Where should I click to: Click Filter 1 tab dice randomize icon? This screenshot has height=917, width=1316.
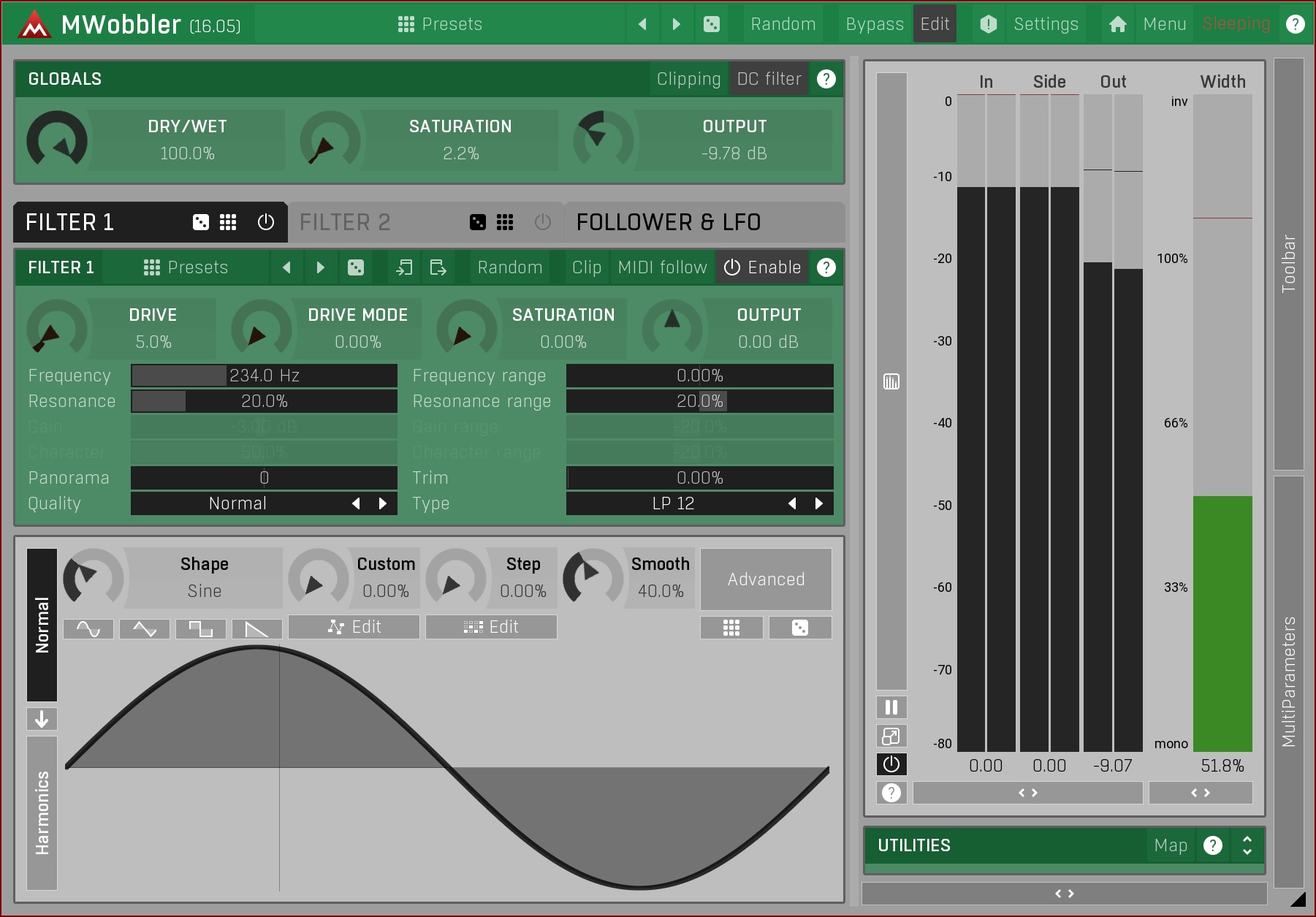200,222
